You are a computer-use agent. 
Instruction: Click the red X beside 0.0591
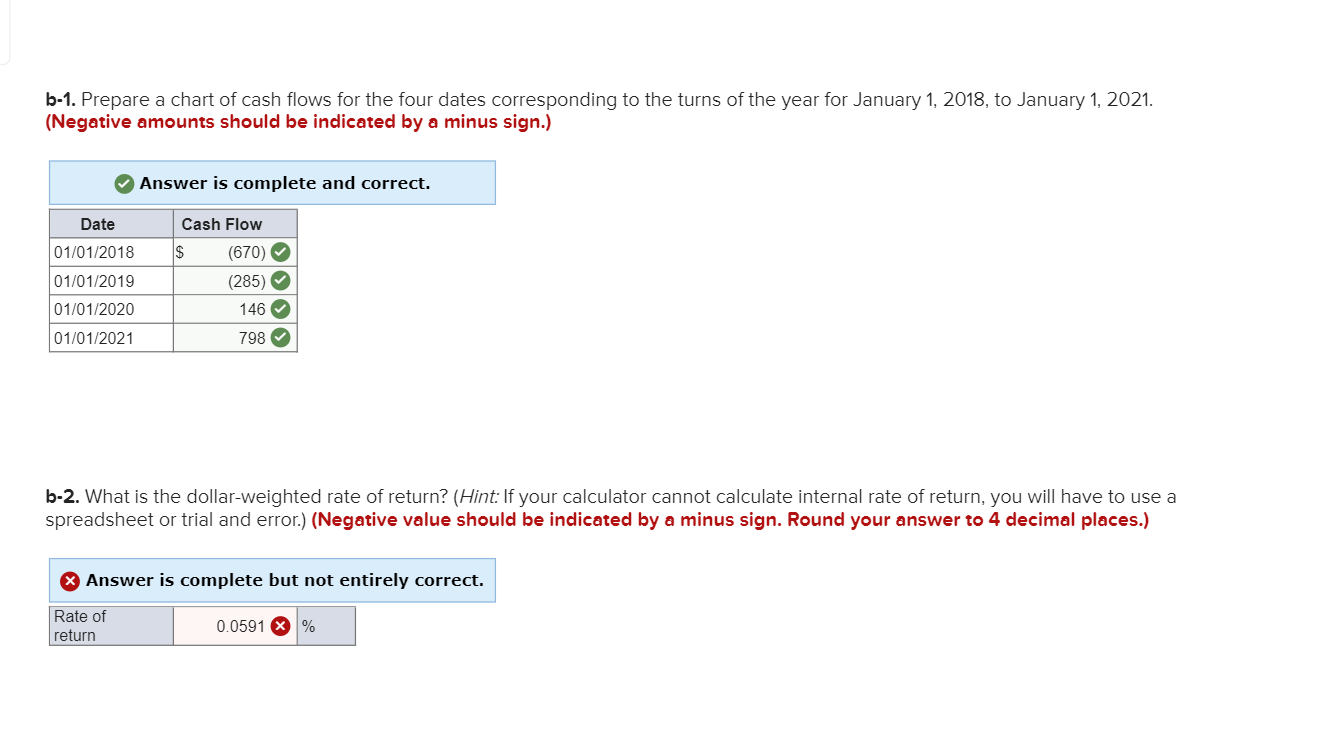(x=282, y=626)
